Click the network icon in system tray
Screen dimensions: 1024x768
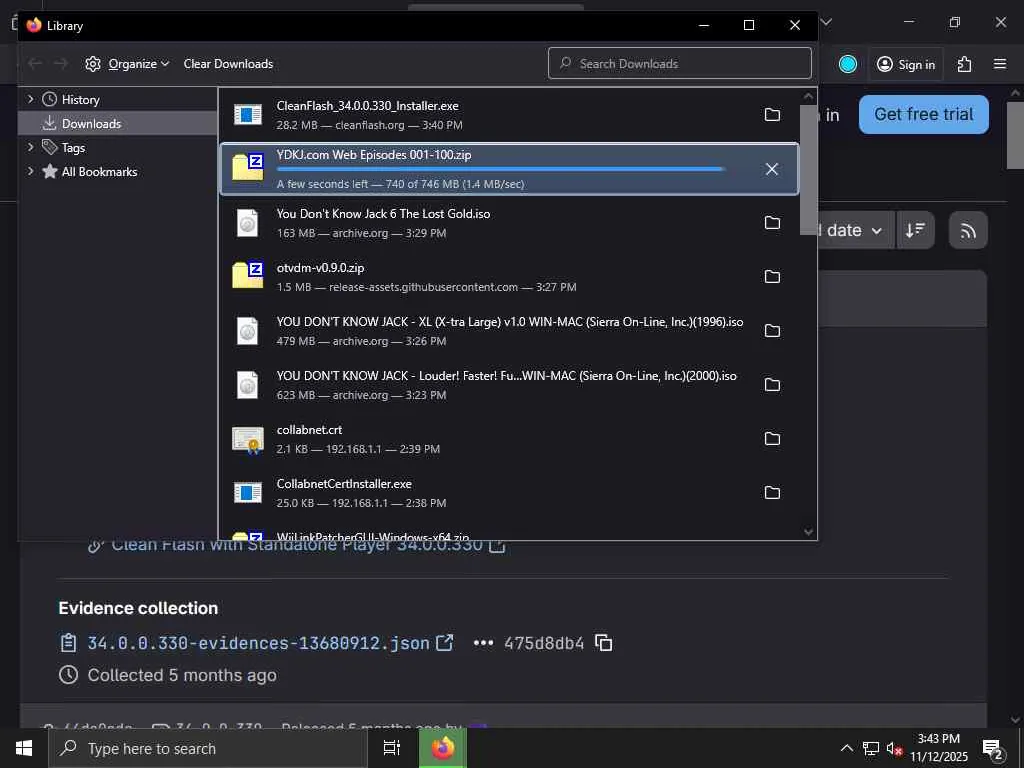[871, 748]
